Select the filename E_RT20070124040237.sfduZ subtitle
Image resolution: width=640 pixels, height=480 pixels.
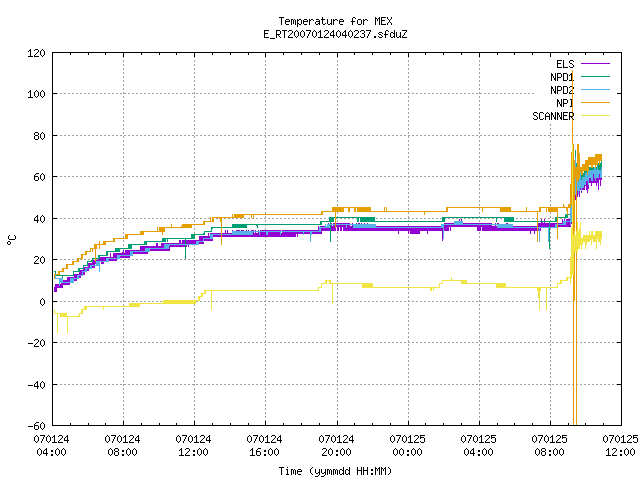tap(335, 34)
